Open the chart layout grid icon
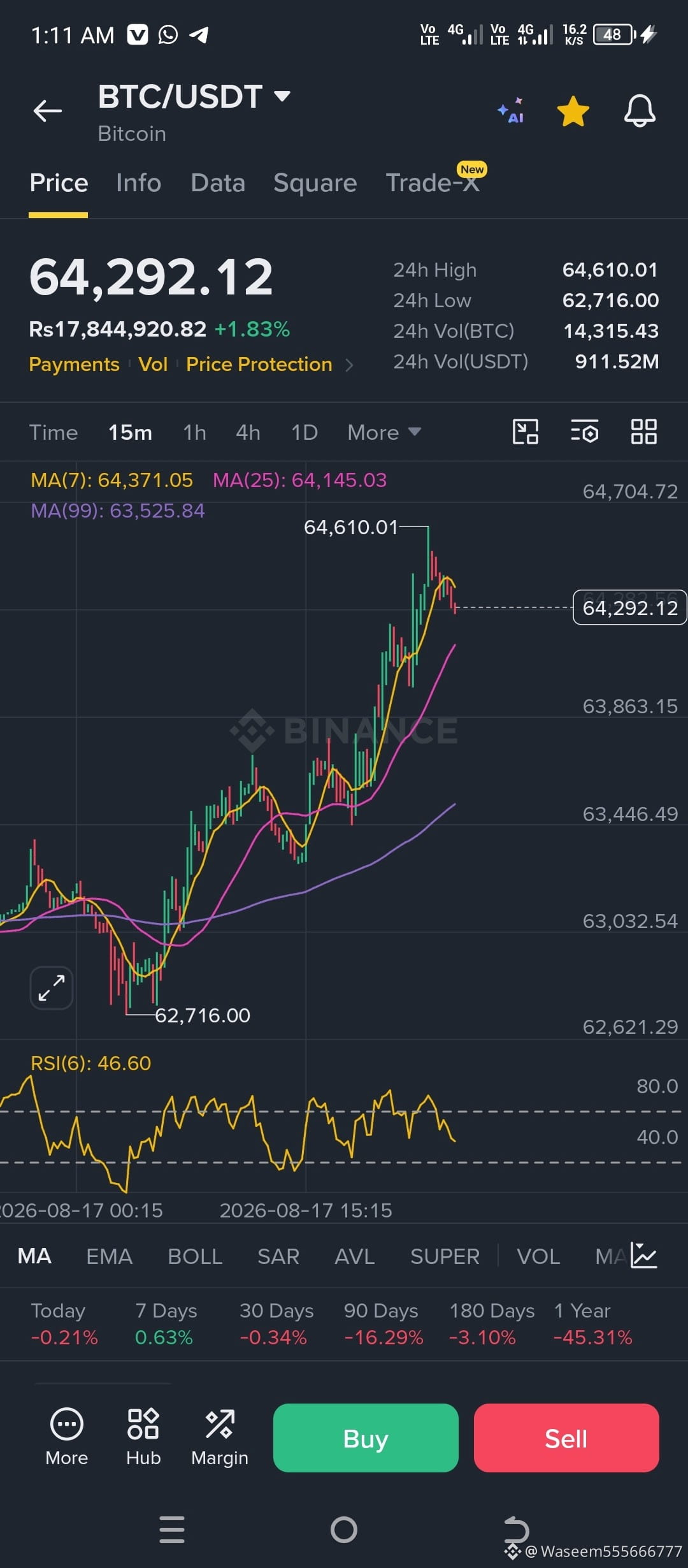Screen dimensions: 688x1568 click(x=644, y=432)
